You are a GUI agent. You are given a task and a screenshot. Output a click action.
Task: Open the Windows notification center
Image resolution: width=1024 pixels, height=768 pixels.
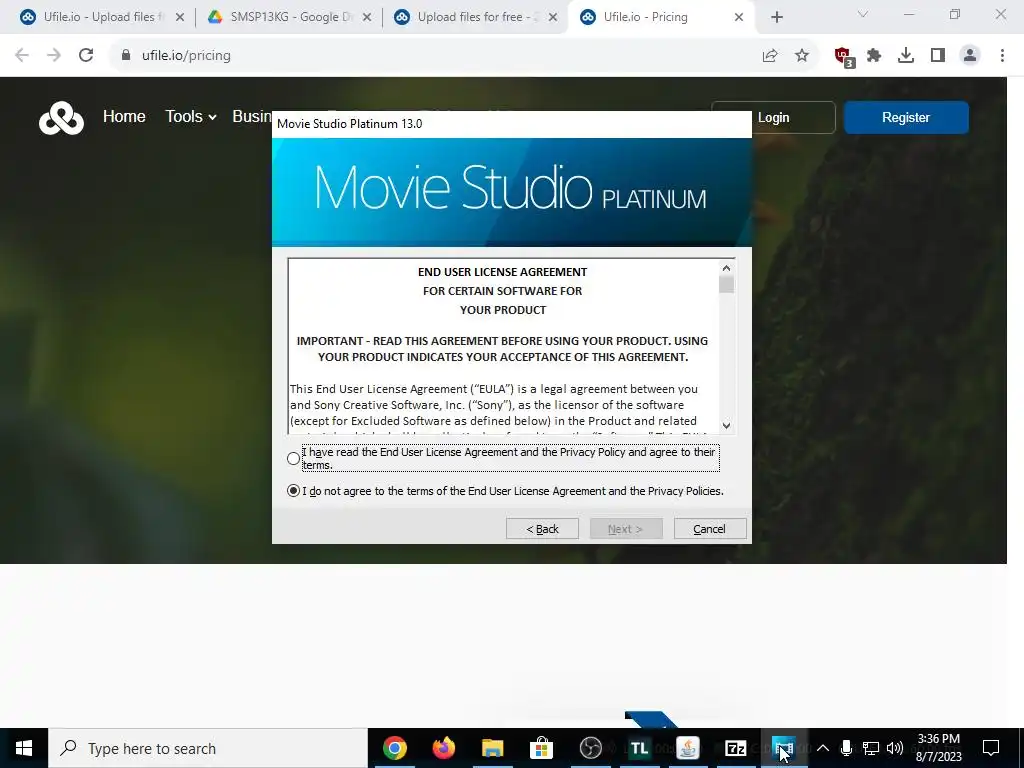point(991,748)
